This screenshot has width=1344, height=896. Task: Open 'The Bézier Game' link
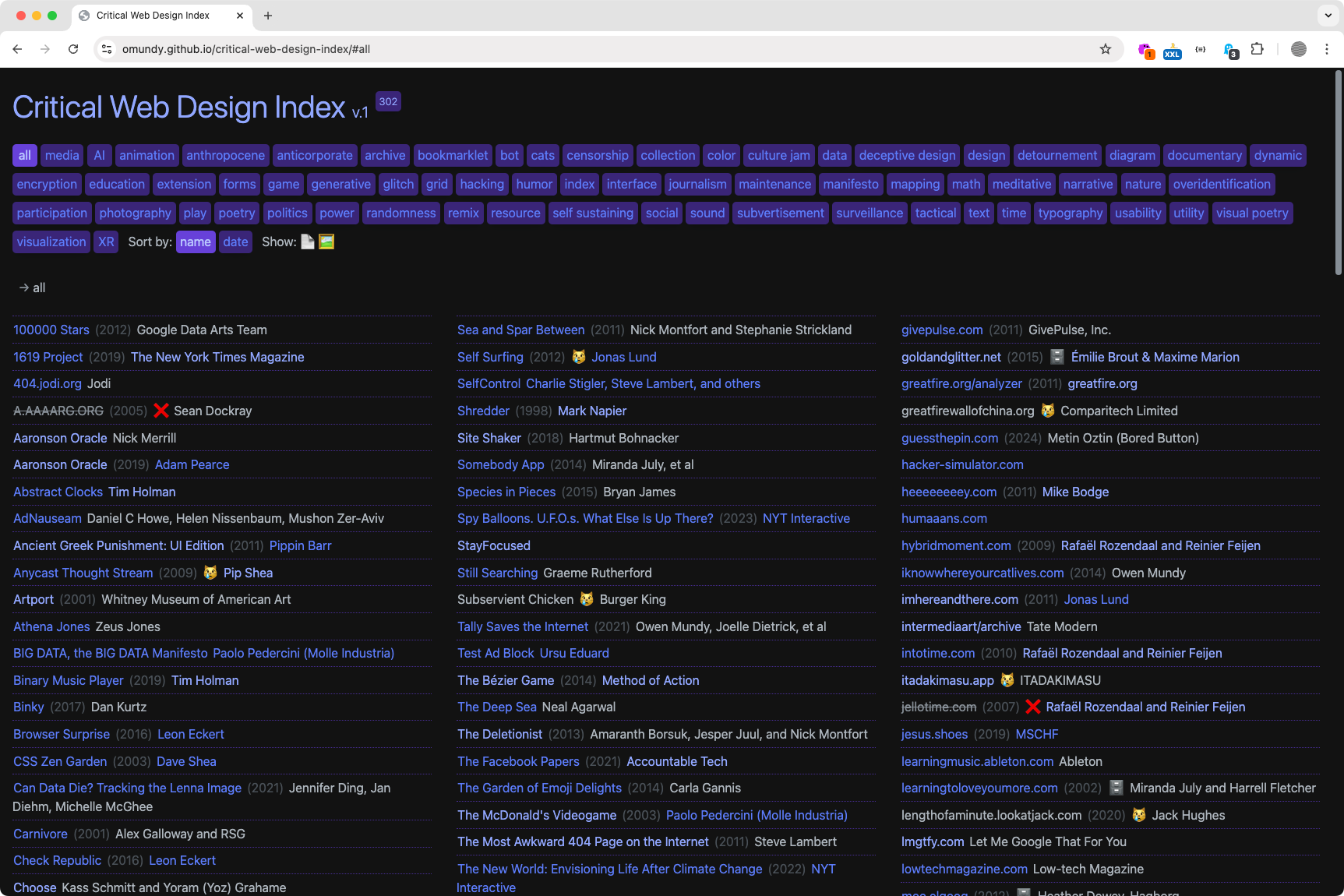tap(506, 680)
